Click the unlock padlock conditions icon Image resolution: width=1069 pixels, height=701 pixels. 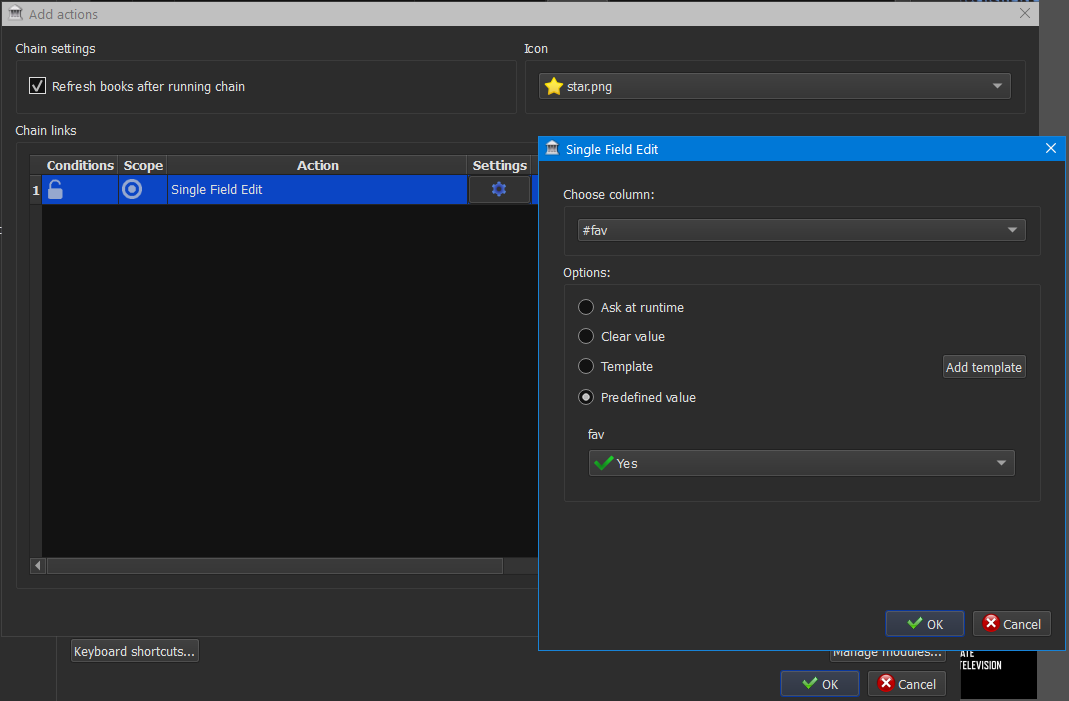56,190
